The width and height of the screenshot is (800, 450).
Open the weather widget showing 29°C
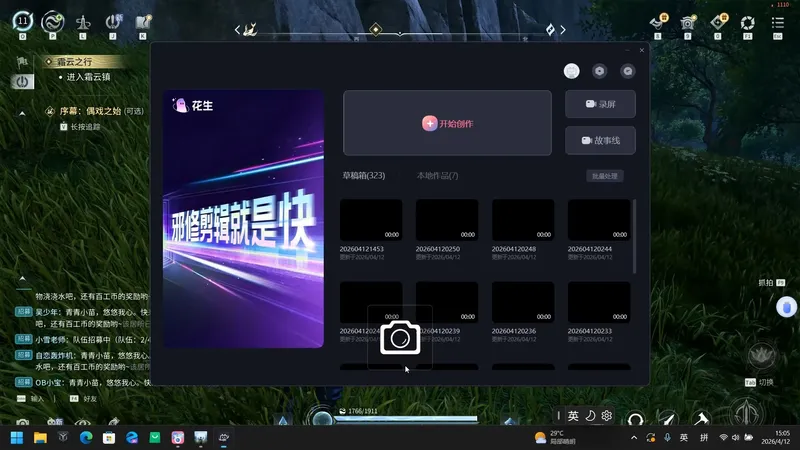[x=555, y=437]
